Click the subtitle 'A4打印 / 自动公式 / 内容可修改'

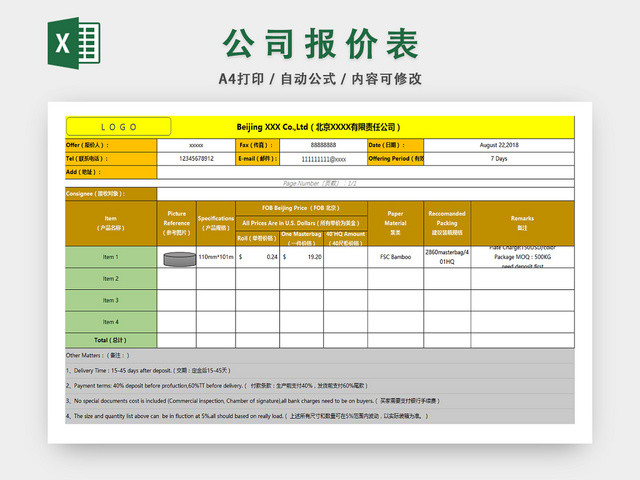[x=320, y=79]
